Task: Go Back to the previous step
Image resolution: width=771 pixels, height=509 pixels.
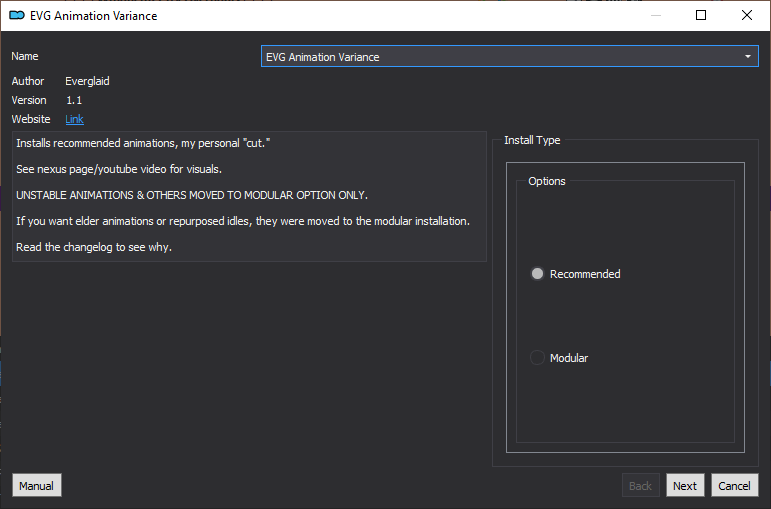Action: (640, 486)
